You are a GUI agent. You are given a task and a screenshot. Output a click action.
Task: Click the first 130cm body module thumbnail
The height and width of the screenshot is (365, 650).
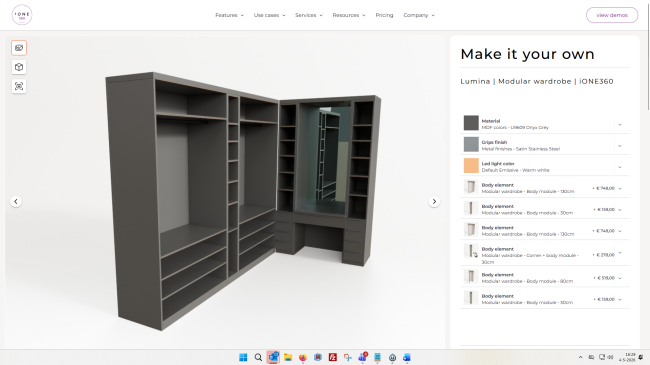[x=471, y=187]
